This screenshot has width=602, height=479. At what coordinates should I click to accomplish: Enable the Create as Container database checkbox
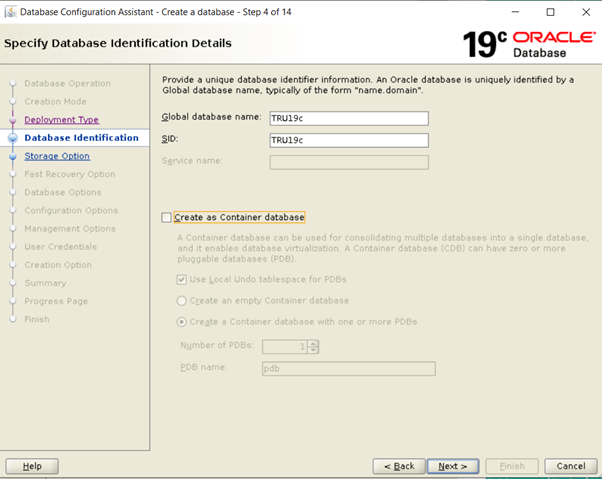point(166,217)
